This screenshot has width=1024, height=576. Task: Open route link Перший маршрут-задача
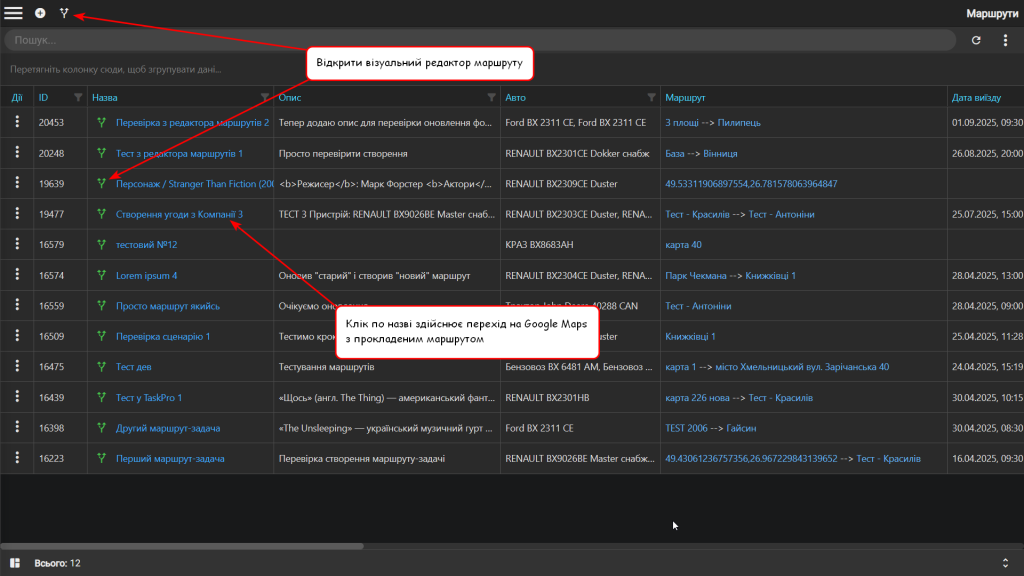point(170,458)
